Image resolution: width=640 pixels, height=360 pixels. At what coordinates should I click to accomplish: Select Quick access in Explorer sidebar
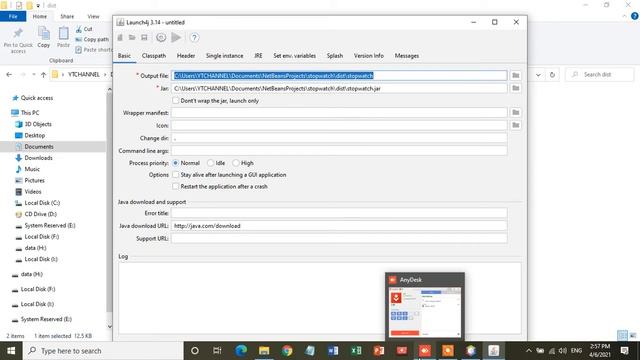pos(37,98)
